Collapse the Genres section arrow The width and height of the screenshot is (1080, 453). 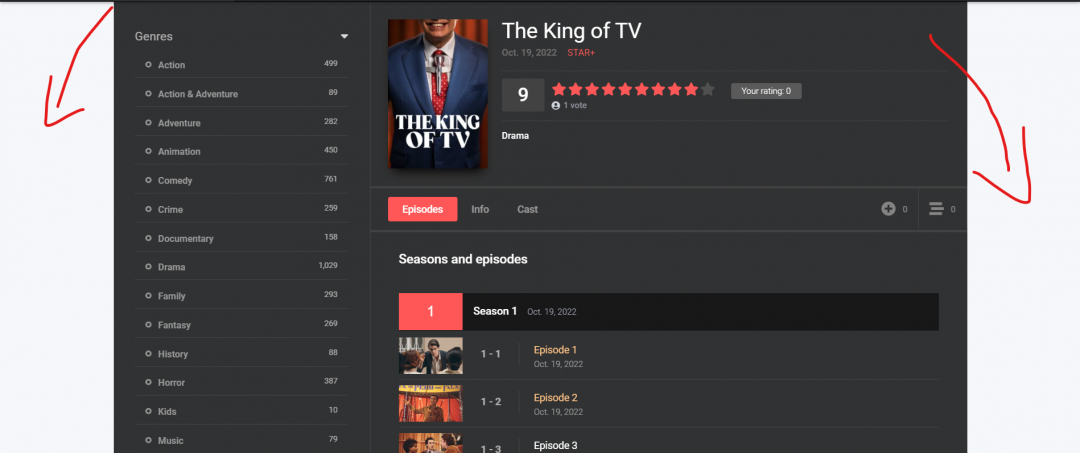click(x=344, y=37)
